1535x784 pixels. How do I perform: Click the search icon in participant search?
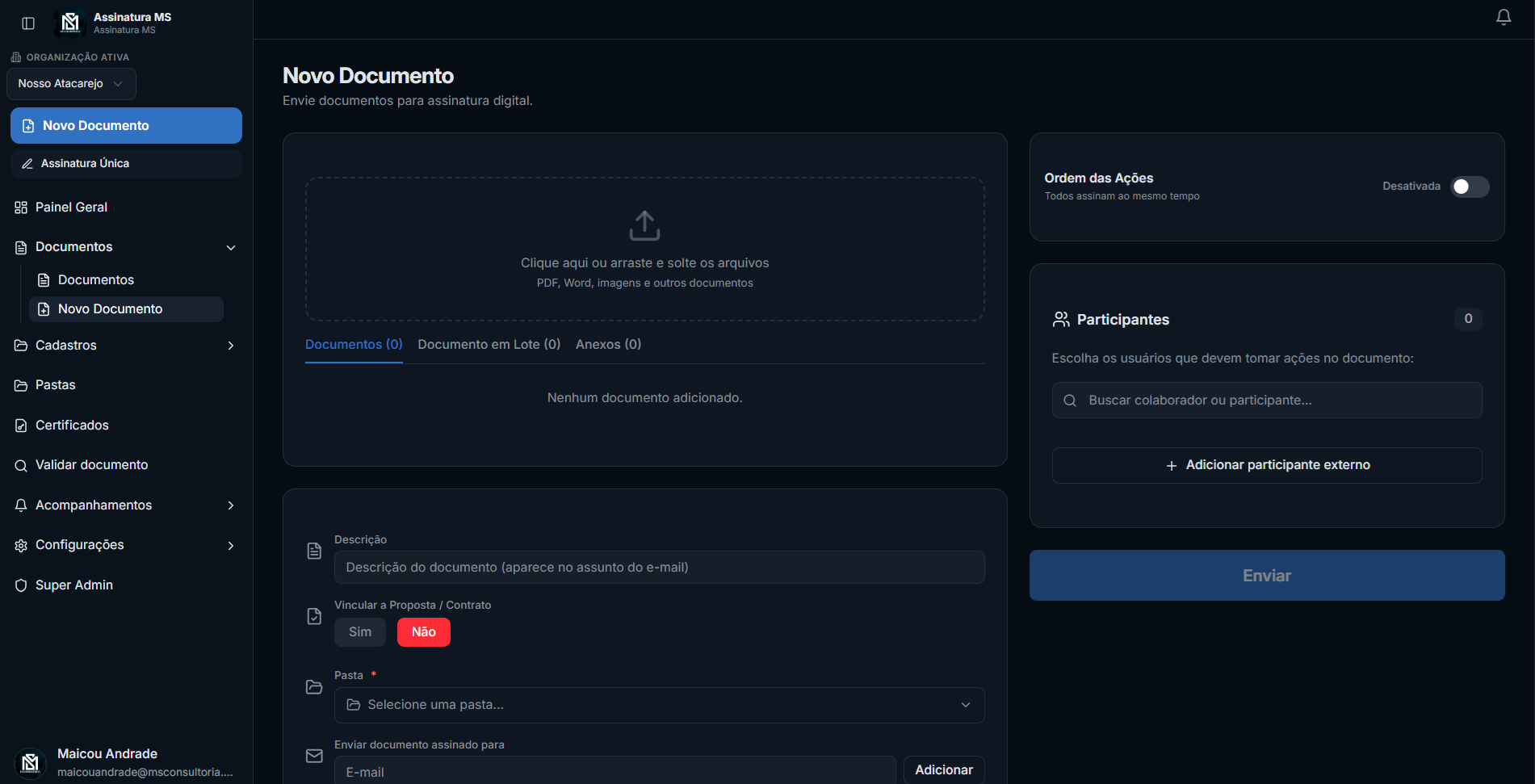point(1070,400)
